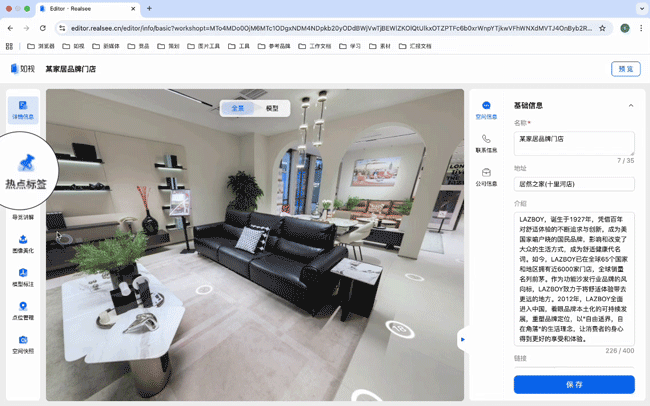Open the 空间快照 space snapshot tool

point(23,345)
